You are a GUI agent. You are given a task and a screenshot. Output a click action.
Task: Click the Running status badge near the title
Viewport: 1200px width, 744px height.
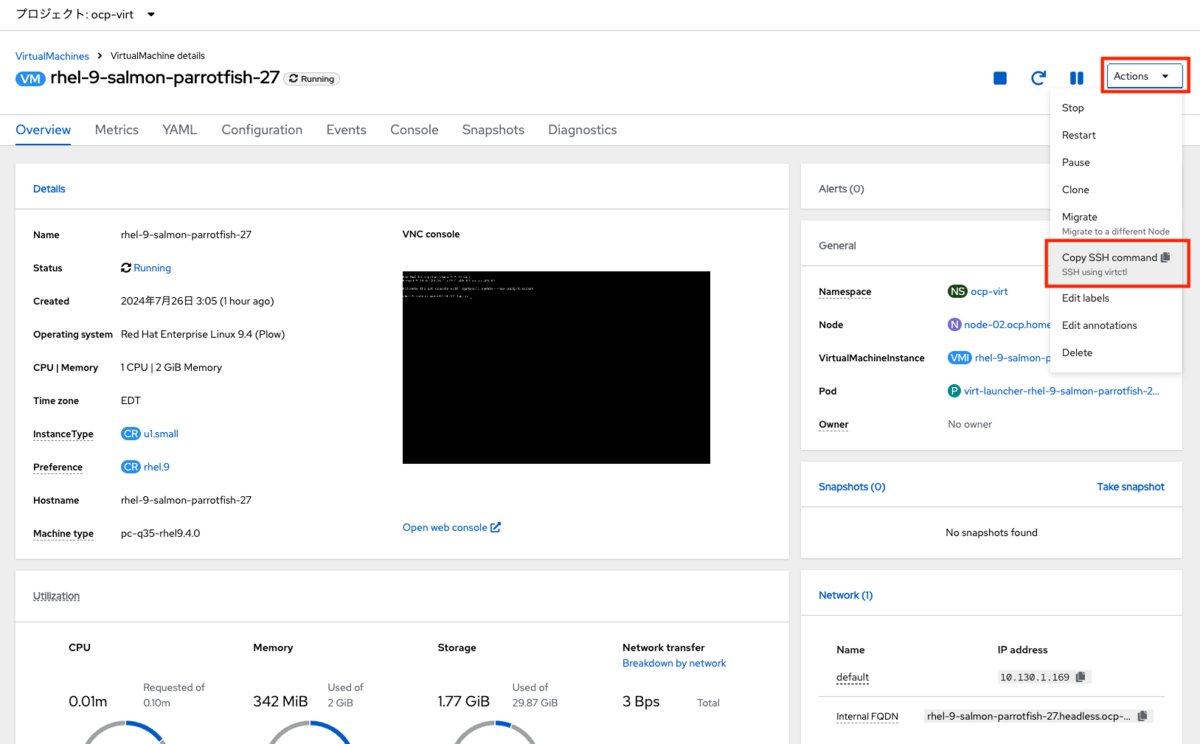point(312,78)
